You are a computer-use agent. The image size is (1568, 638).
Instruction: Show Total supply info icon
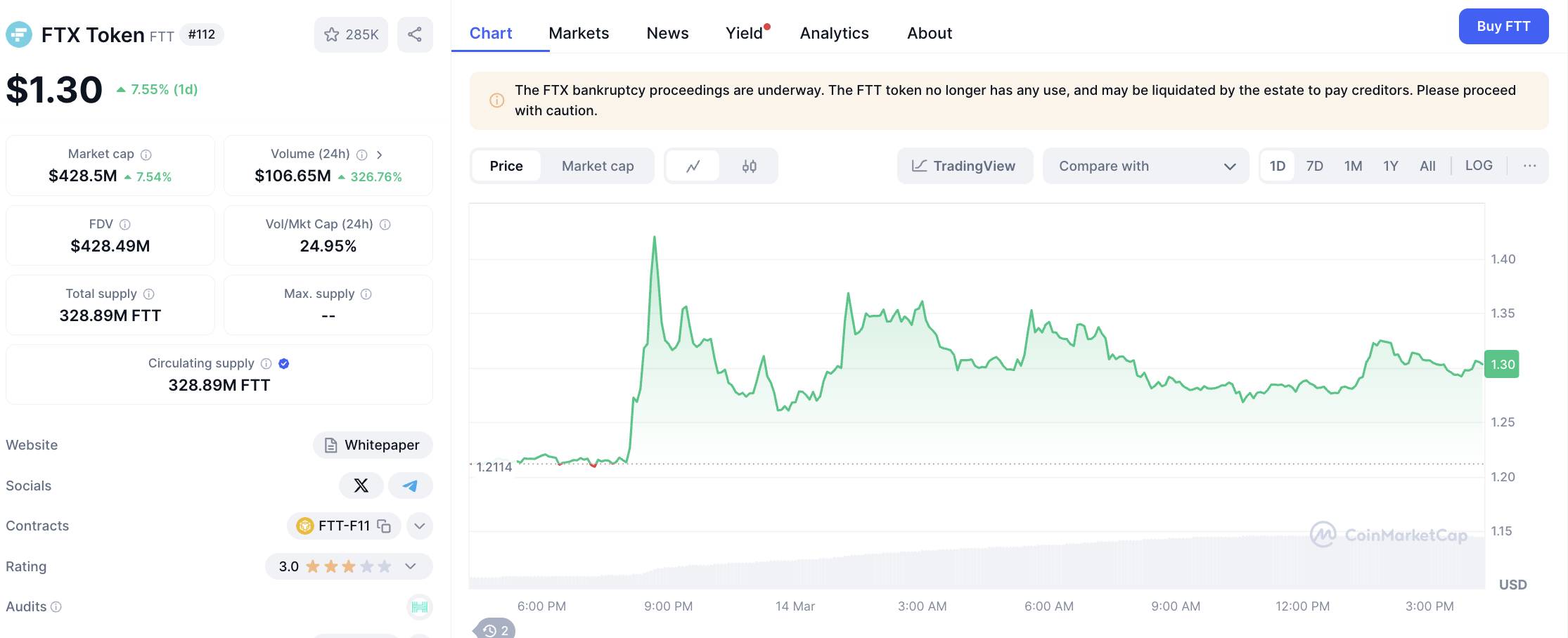click(x=149, y=294)
